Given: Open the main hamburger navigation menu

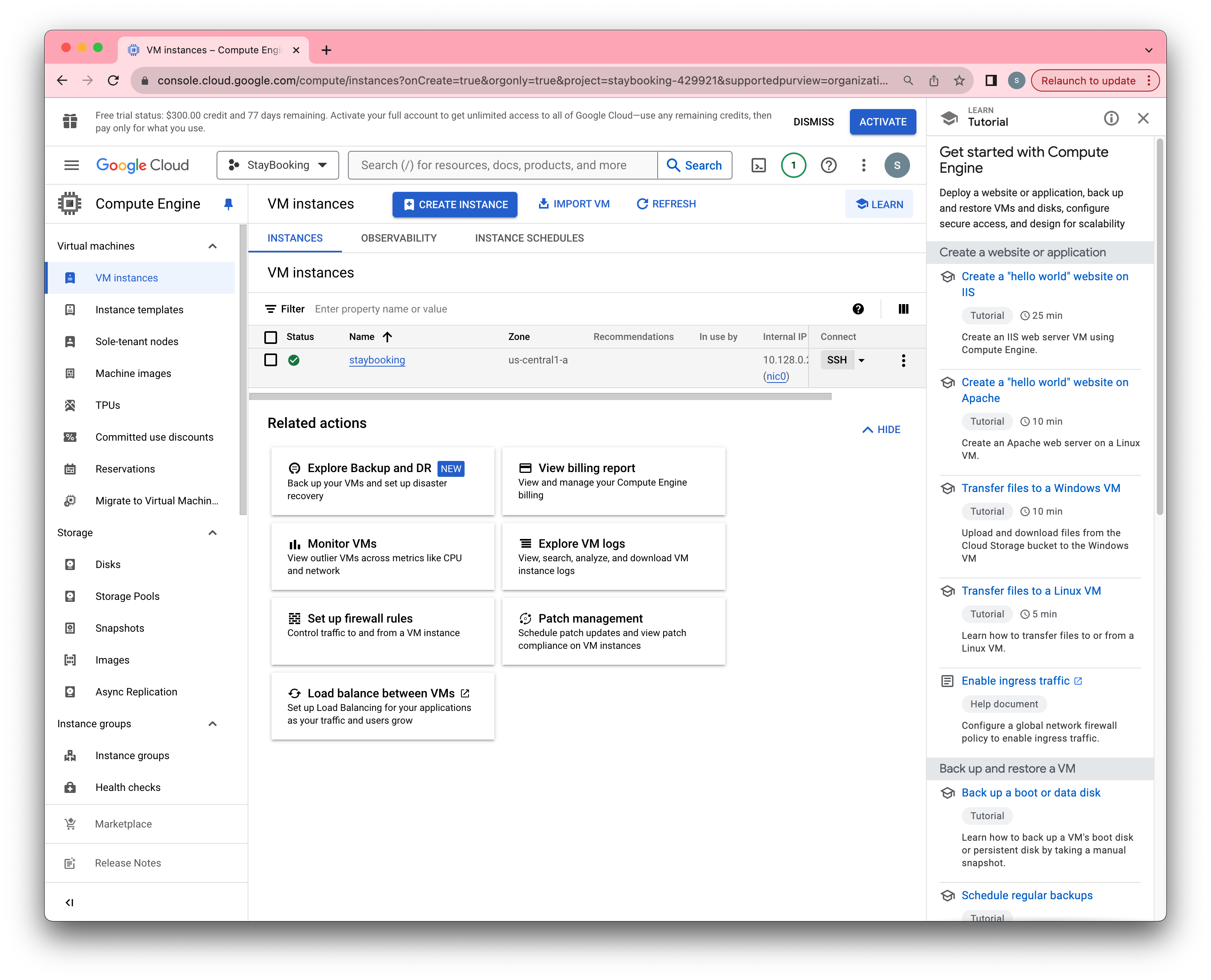Looking at the screenshot, I should point(71,166).
